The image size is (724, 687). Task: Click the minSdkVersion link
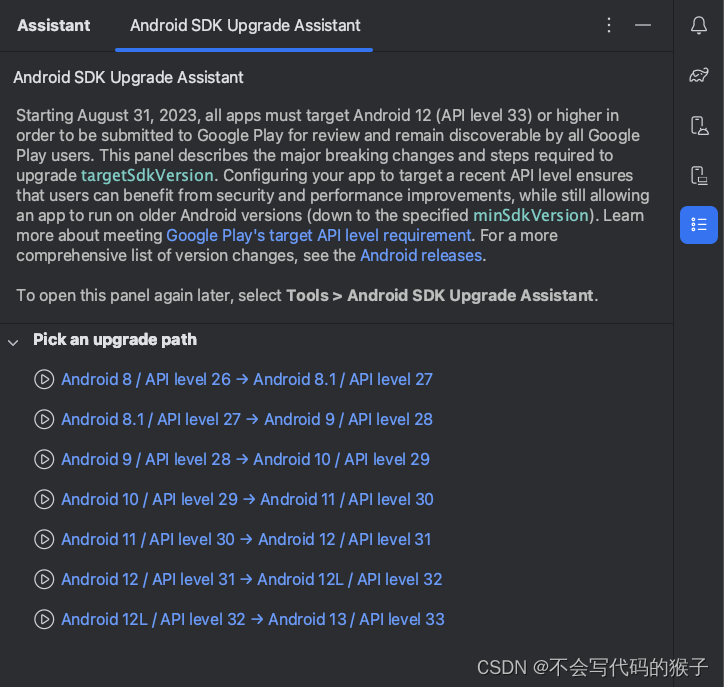click(x=531, y=216)
